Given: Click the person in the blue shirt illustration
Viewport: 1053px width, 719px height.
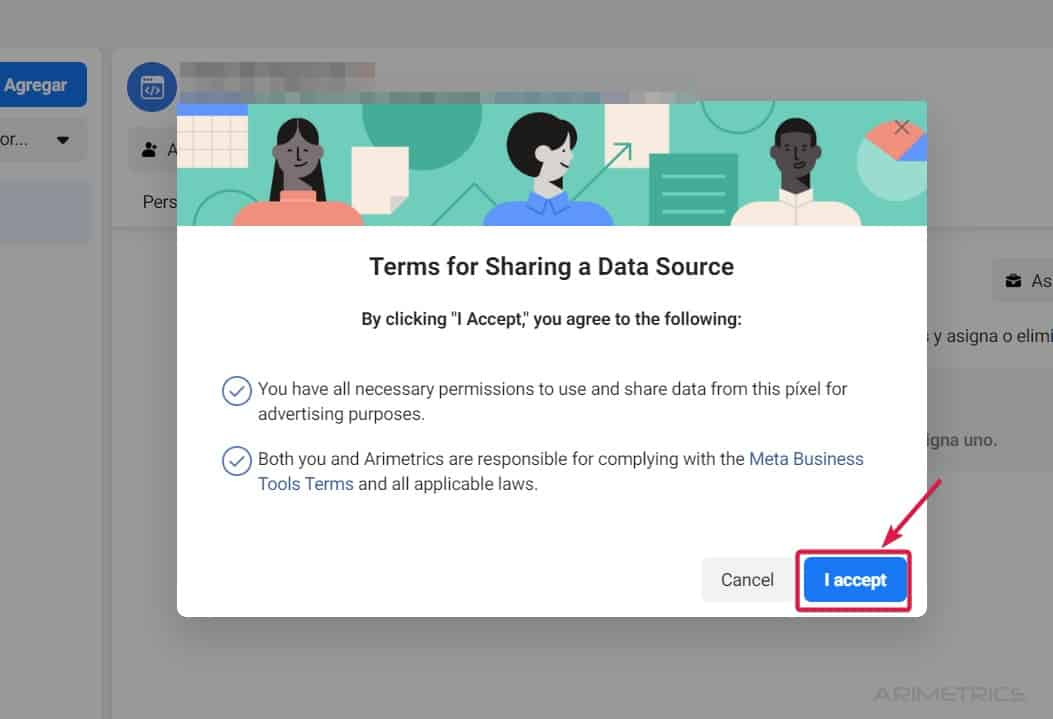Looking at the screenshot, I should (547, 169).
